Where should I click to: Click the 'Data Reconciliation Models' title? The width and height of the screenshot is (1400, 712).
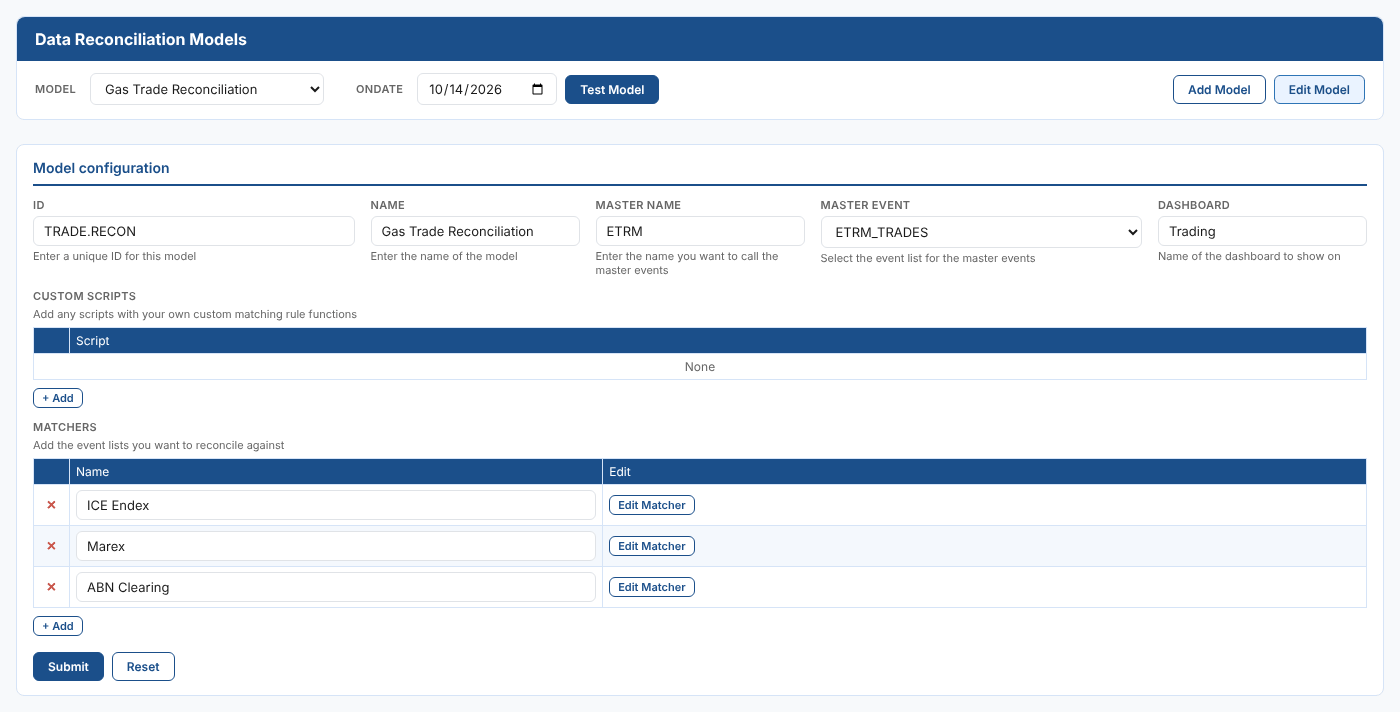pos(141,40)
